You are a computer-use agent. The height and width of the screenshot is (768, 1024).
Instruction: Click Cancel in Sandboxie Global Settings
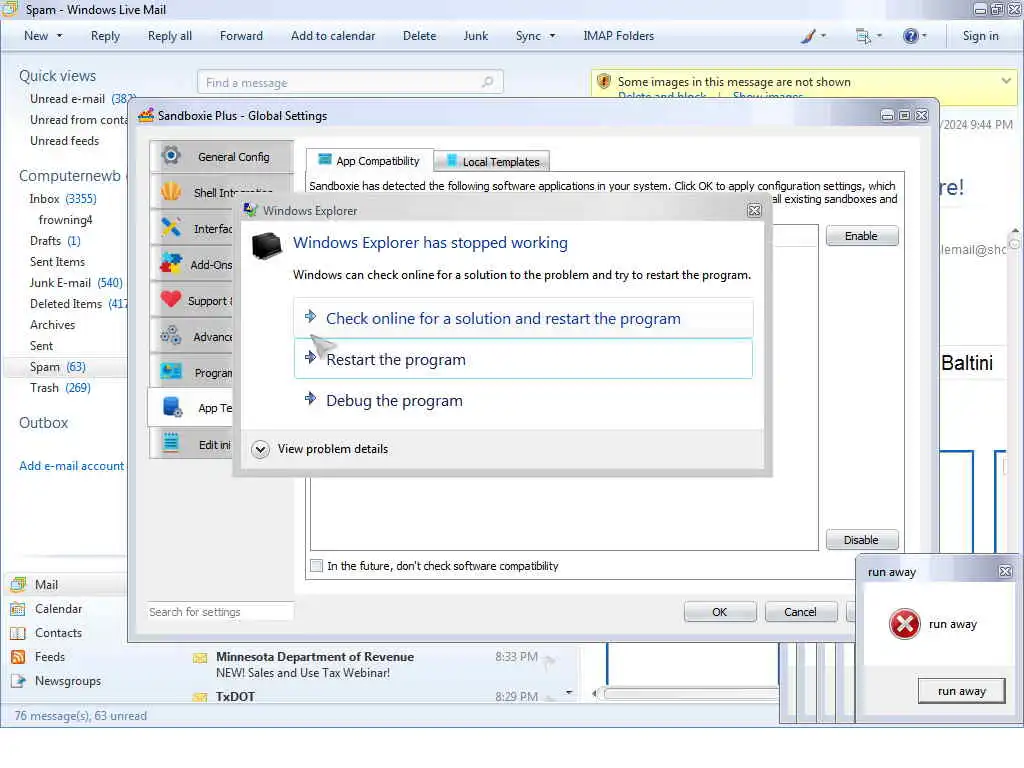point(800,612)
